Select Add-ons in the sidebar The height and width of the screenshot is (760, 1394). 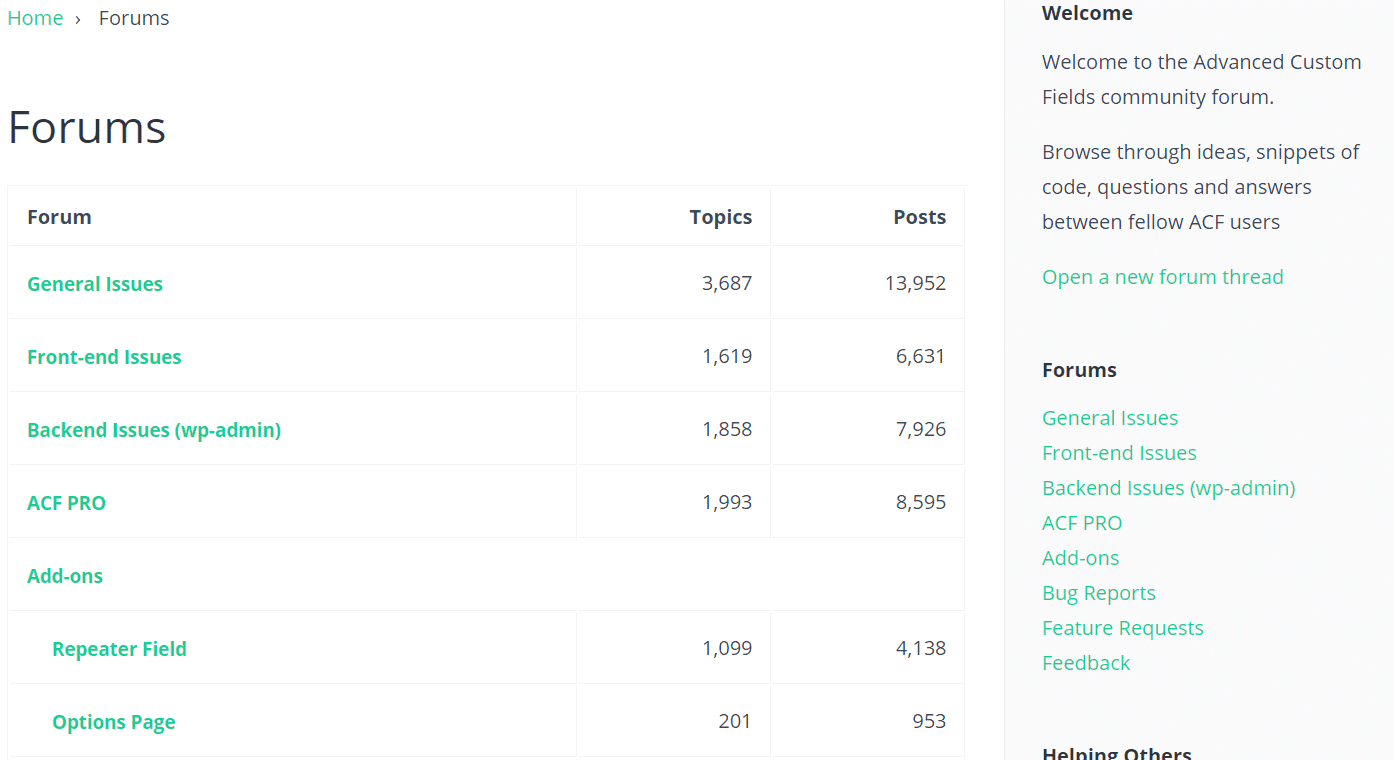pyautogui.click(x=1080, y=558)
